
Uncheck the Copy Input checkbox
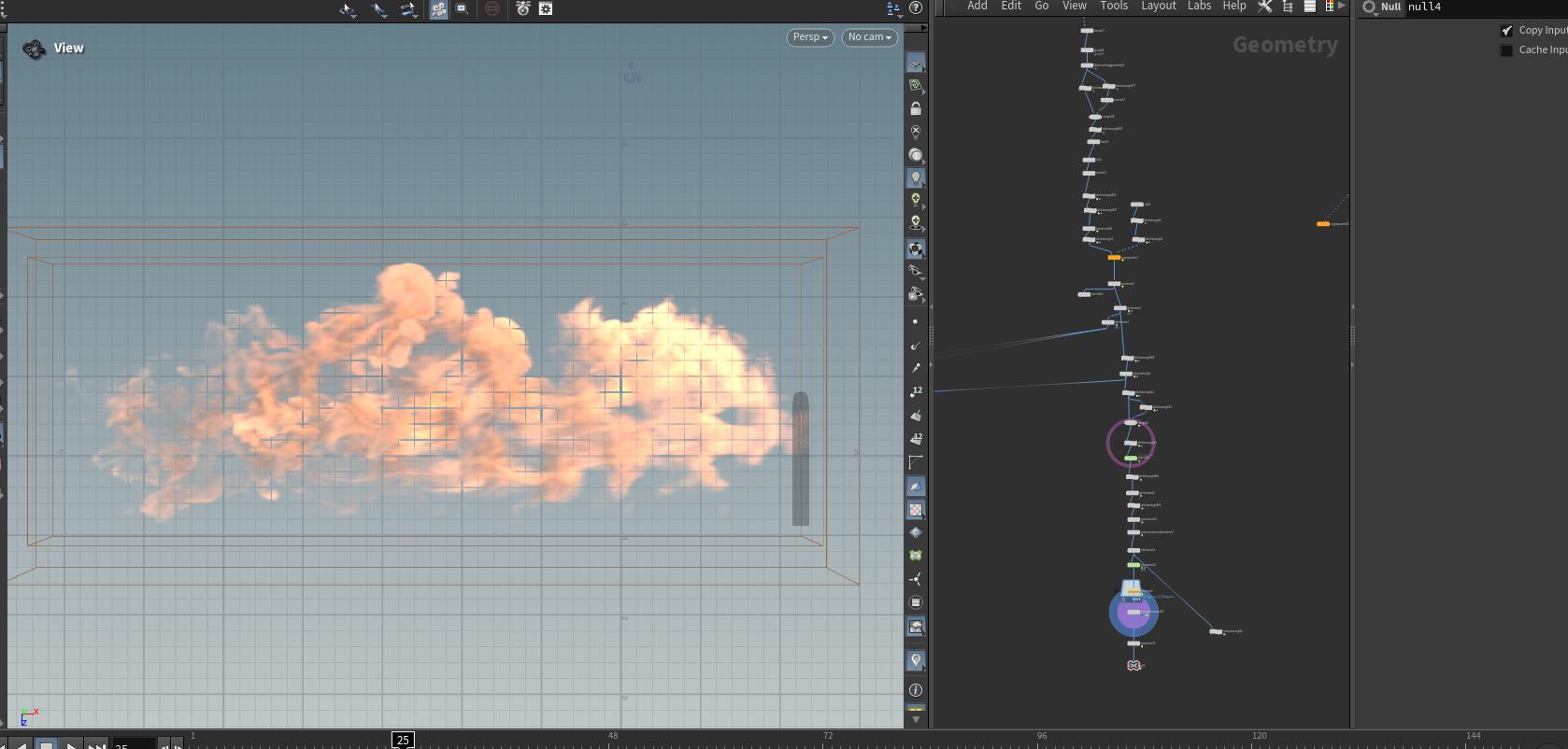pos(1506,31)
